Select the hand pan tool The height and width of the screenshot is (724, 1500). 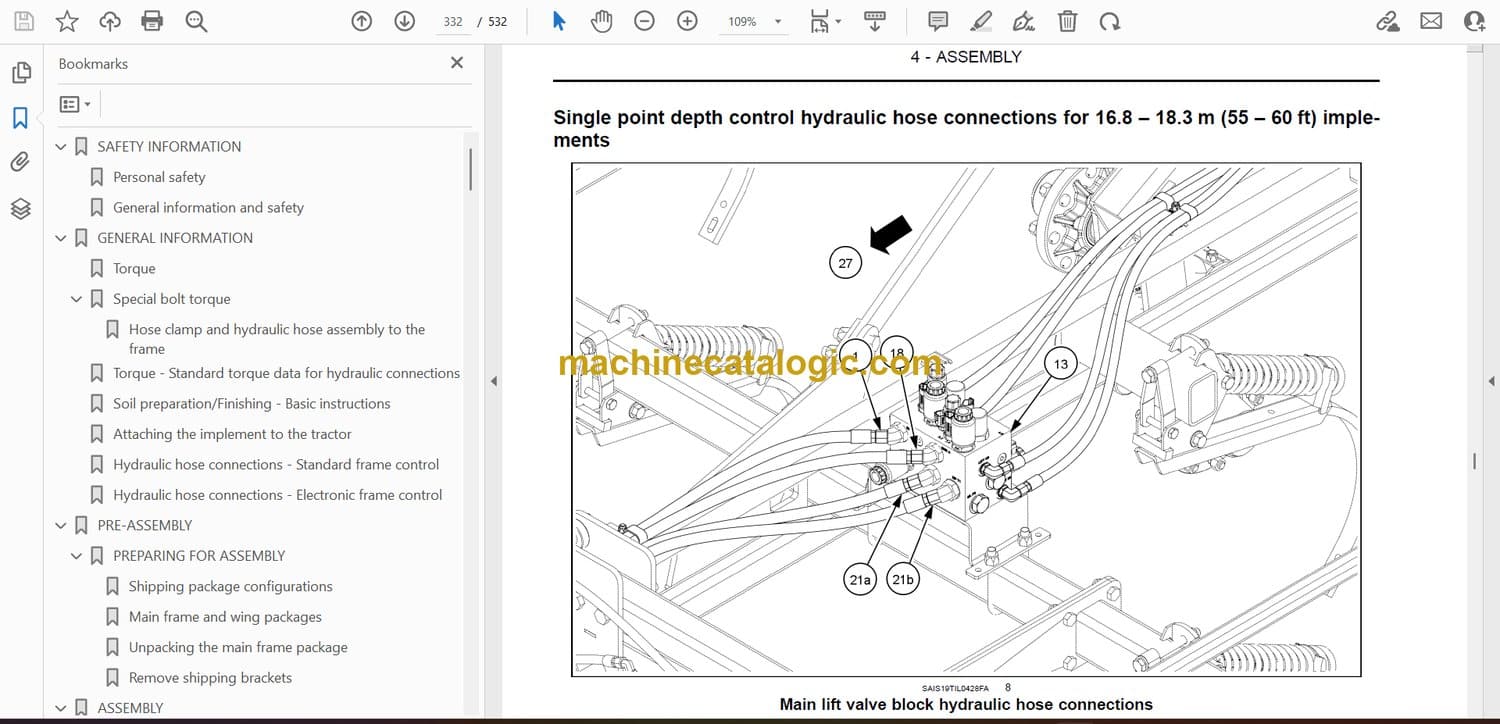tap(601, 21)
